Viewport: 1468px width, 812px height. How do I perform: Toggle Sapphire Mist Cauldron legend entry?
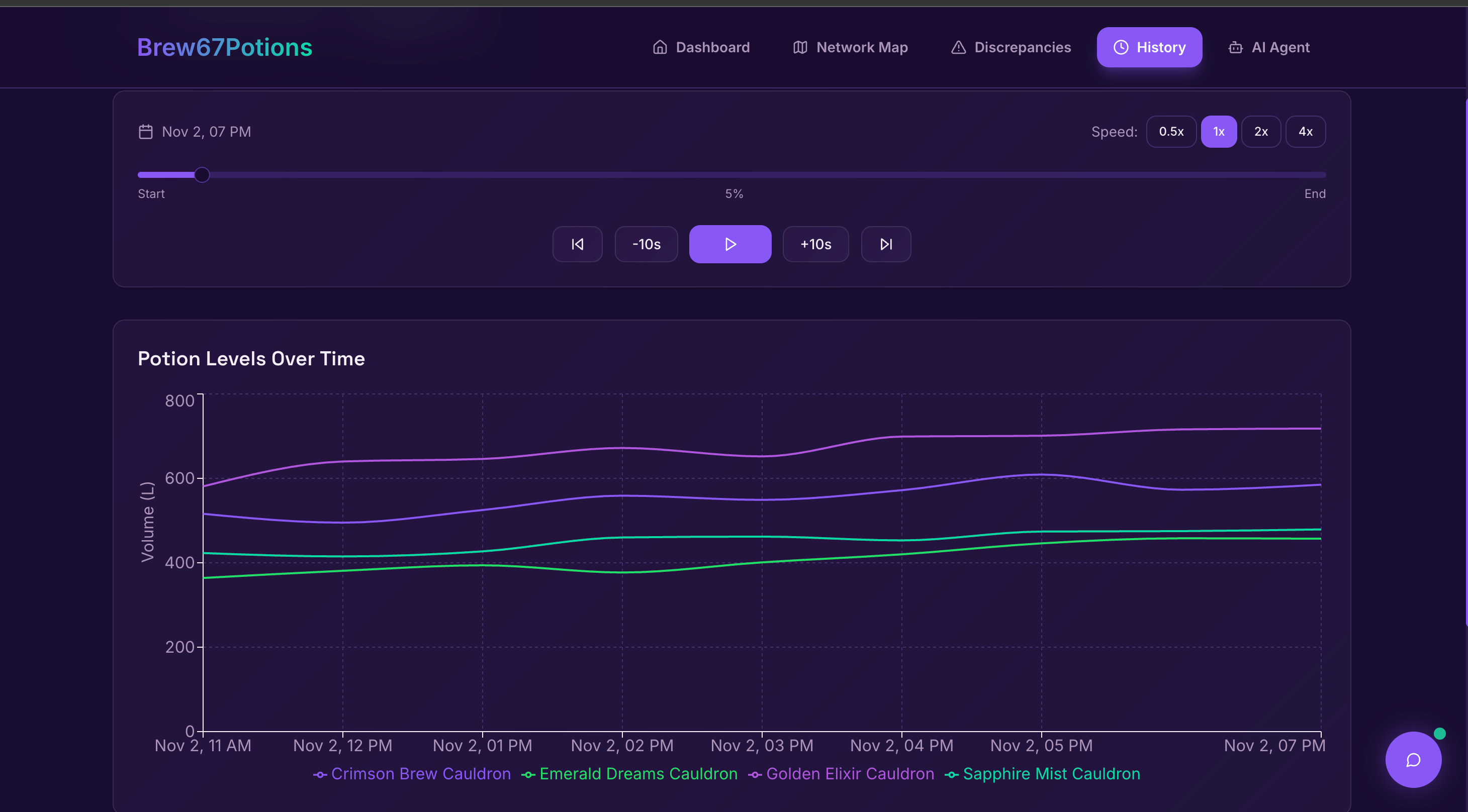coord(1042,774)
